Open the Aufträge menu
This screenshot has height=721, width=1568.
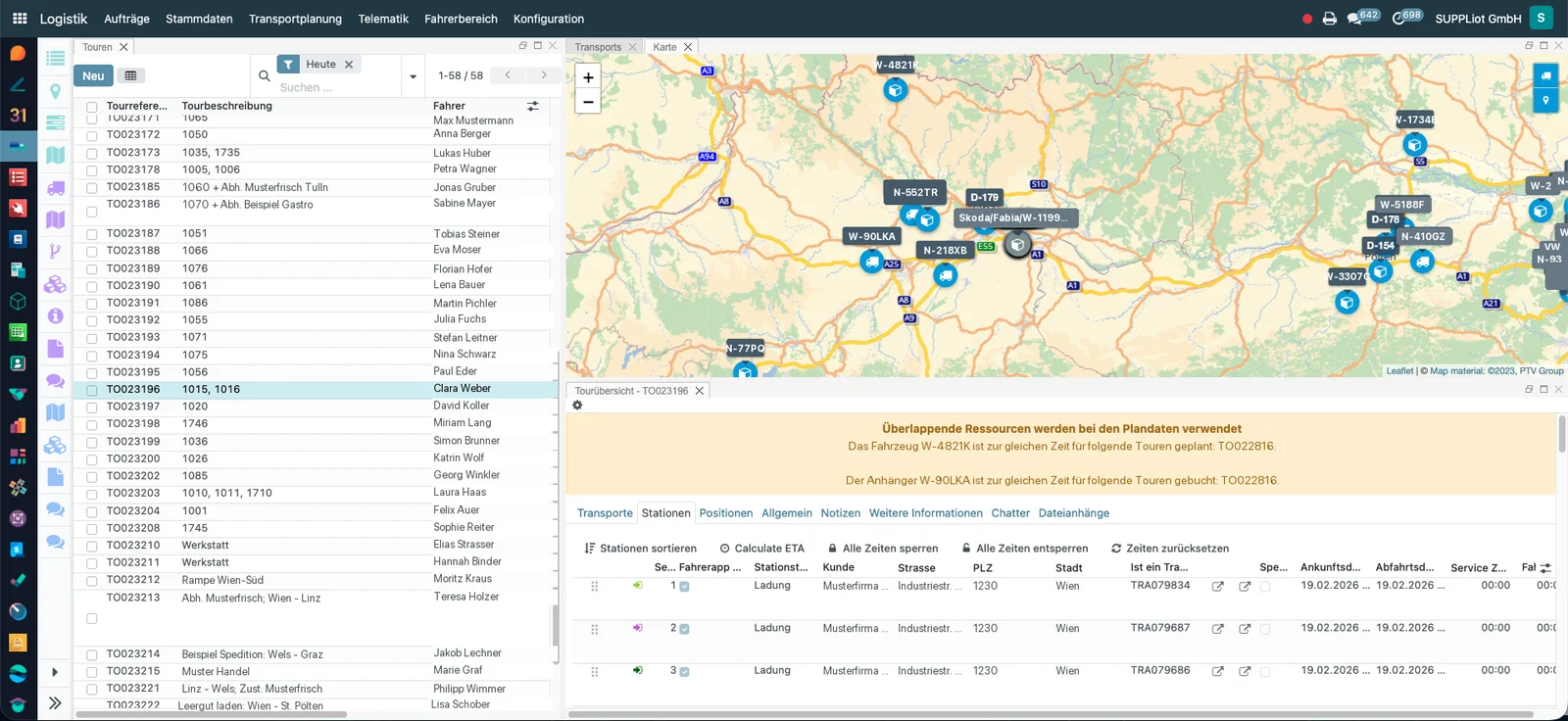coord(126,19)
